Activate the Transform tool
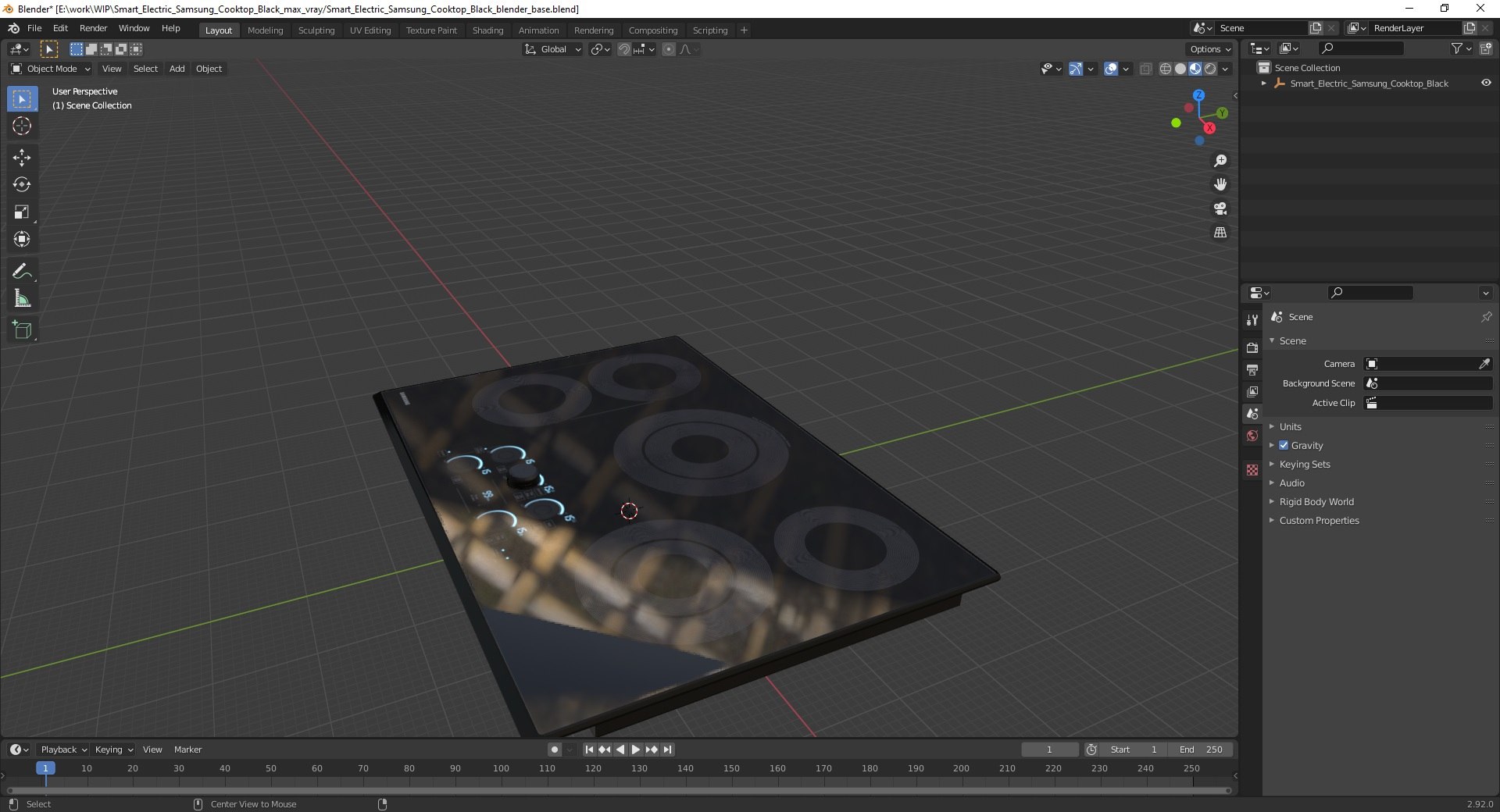 click(x=22, y=240)
